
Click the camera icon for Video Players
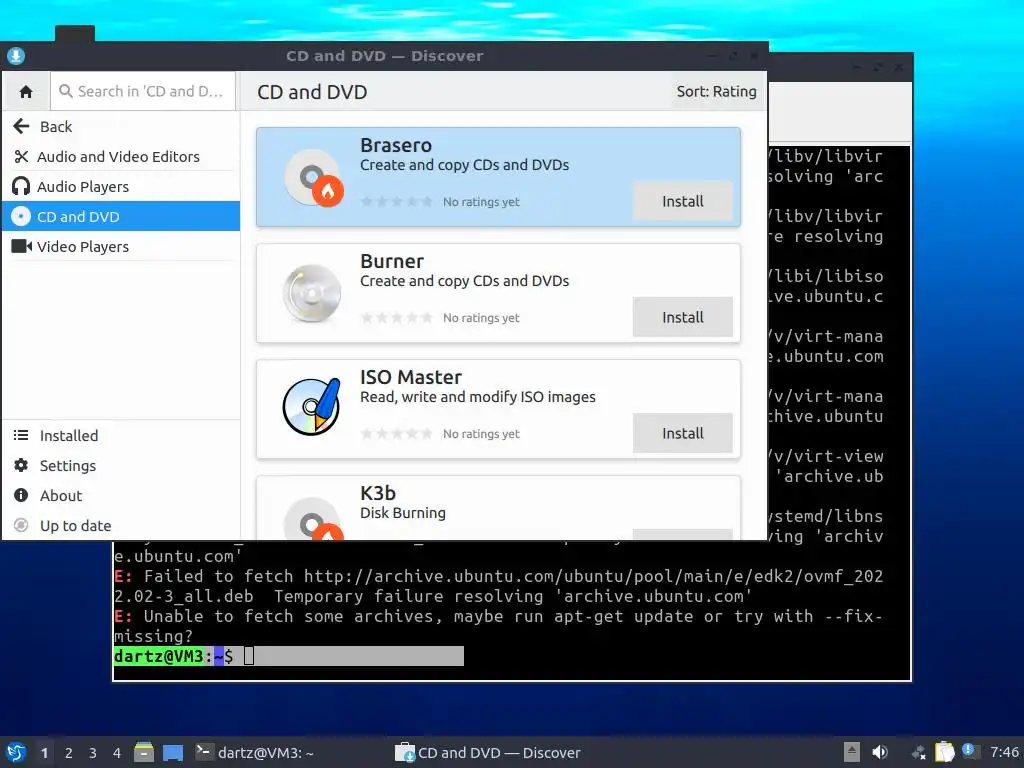pos(22,246)
